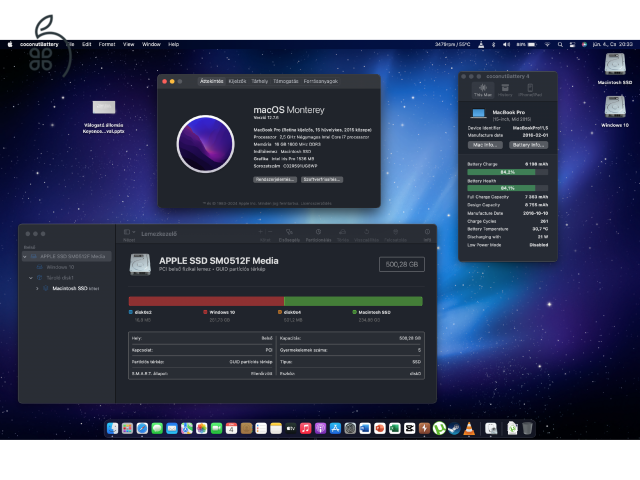Screen dimensions: 640x480
Task: Open Finder from the Dock
Action: click(112, 428)
